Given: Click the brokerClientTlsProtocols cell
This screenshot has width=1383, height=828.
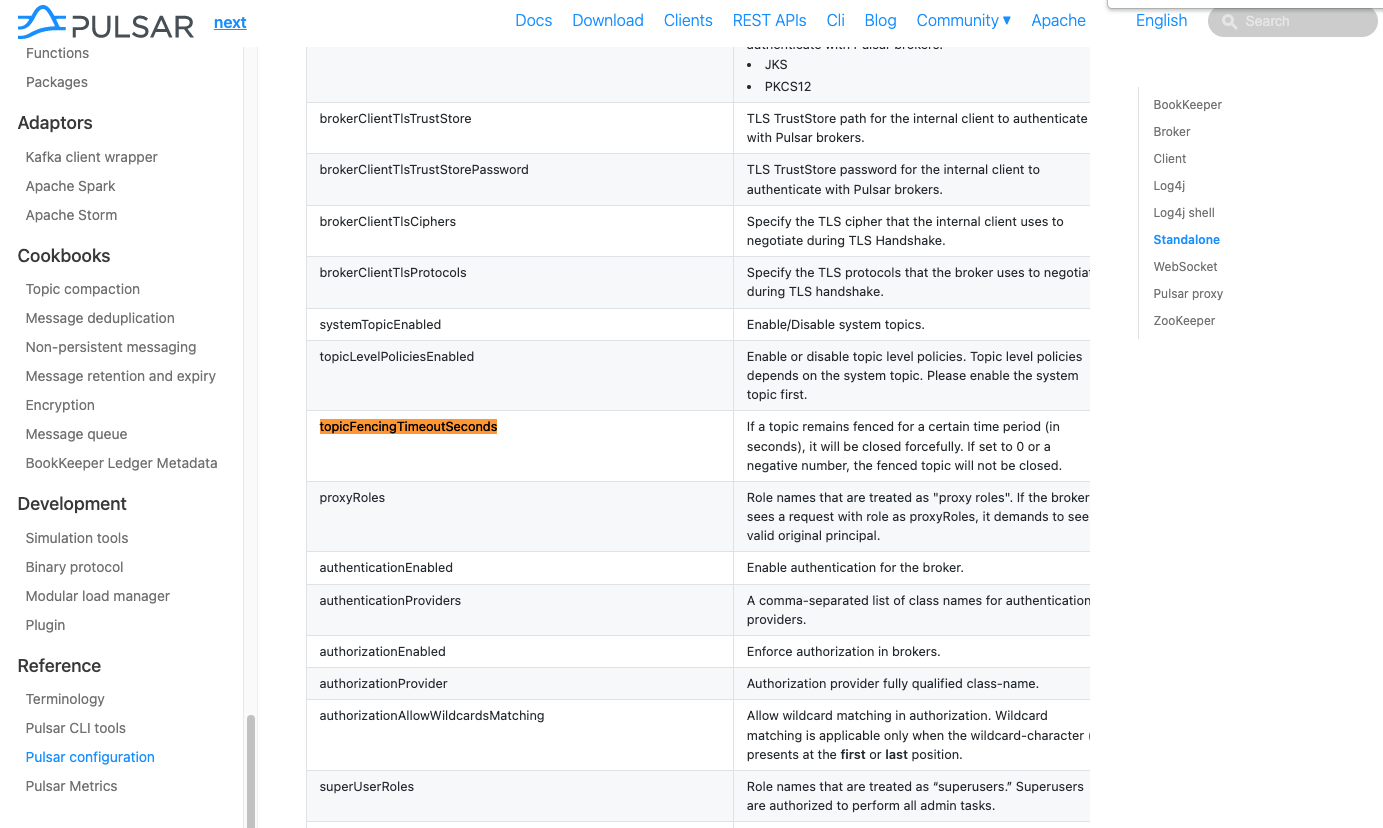Looking at the screenshot, I should coord(520,282).
